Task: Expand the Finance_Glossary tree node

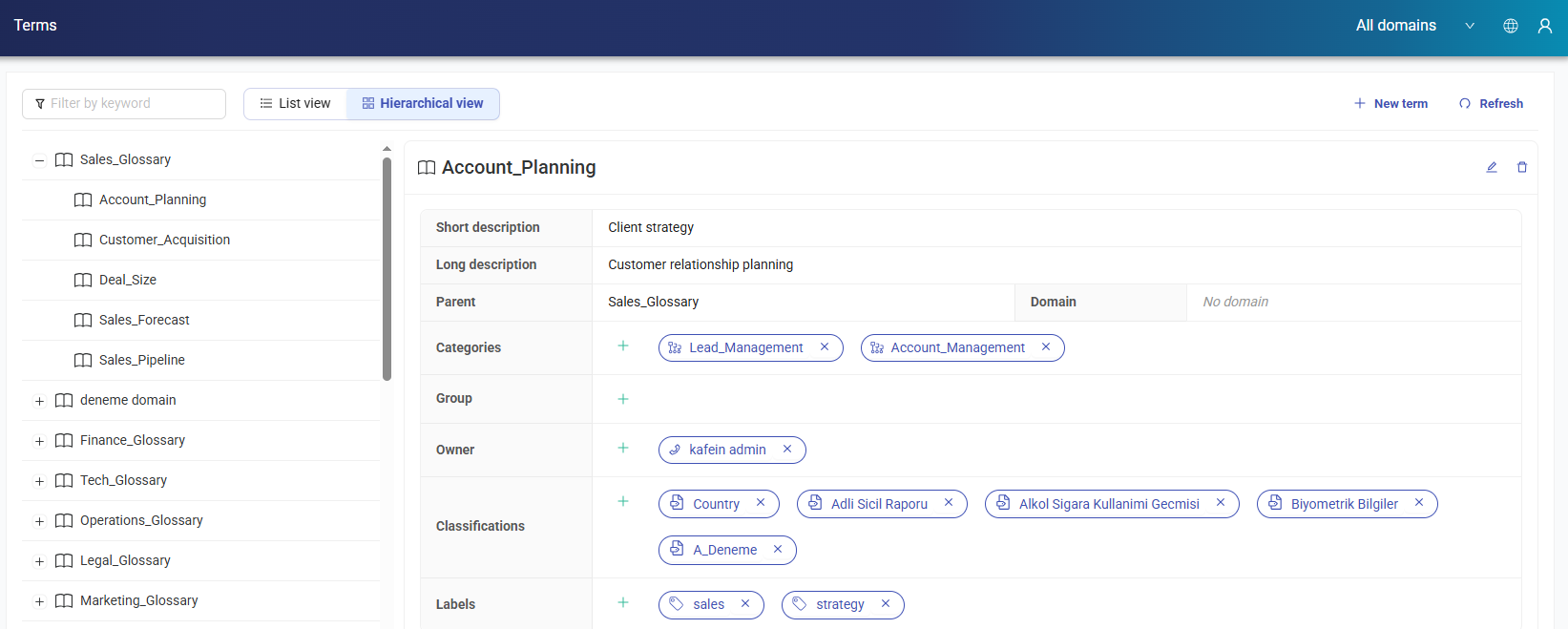Action: coord(39,441)
